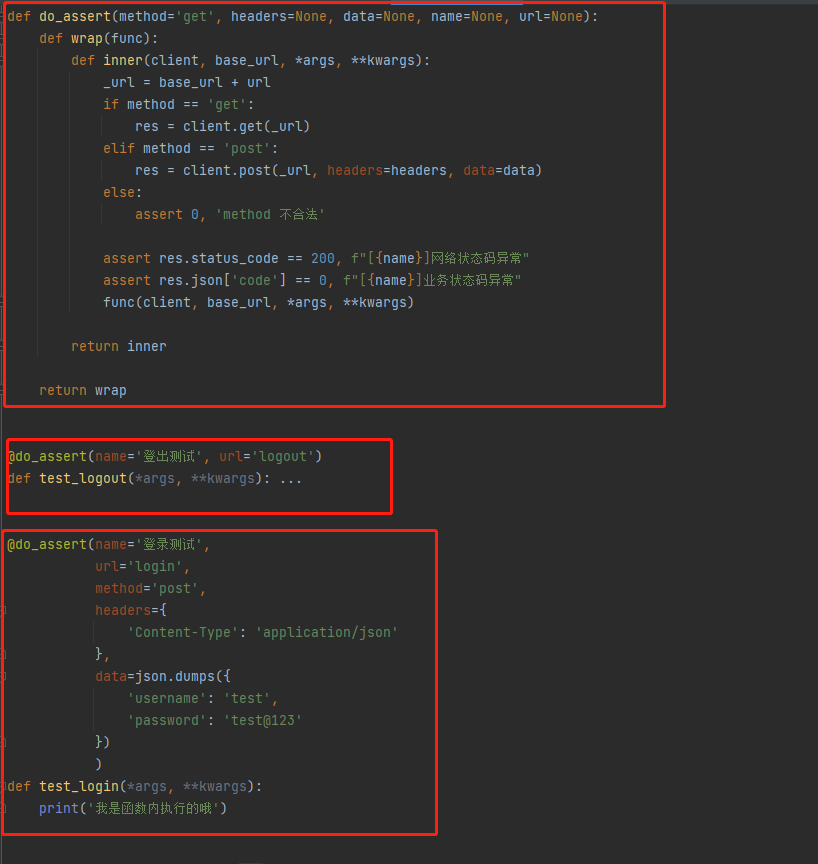Click the 'logout' url string

283,457
